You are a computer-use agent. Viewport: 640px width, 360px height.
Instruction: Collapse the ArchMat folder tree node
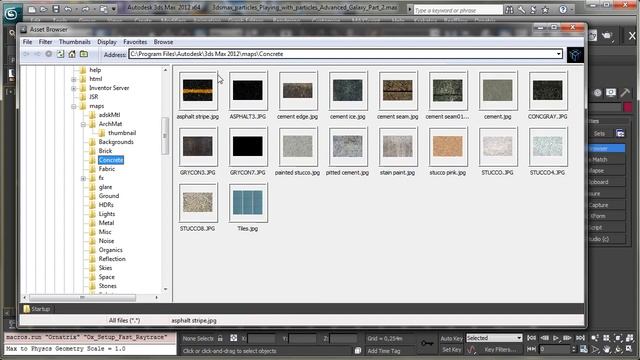83,124
